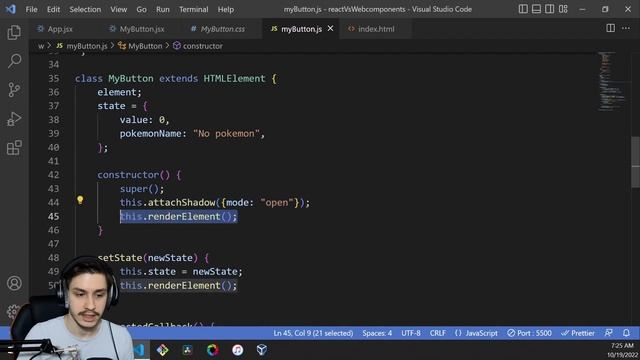This screenshot has height=360, width=640.
Task: Open the Edit menu
Action: pos(53,9)
